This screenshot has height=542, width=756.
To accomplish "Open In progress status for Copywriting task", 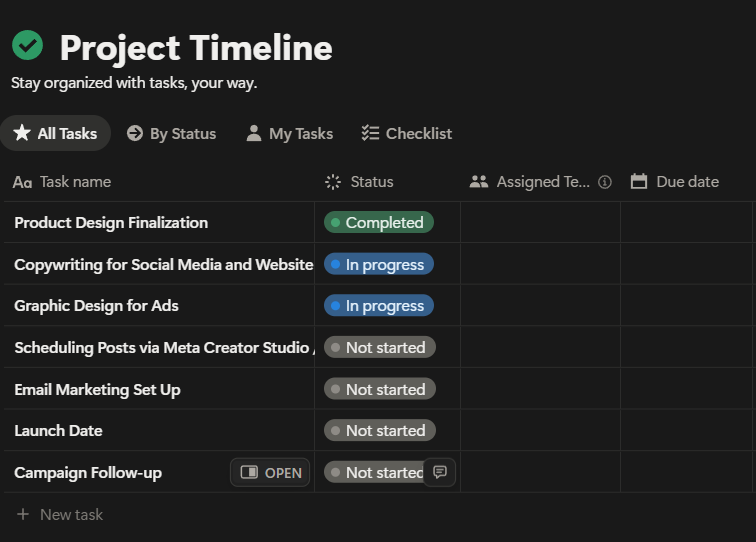I will pos(378,264).
